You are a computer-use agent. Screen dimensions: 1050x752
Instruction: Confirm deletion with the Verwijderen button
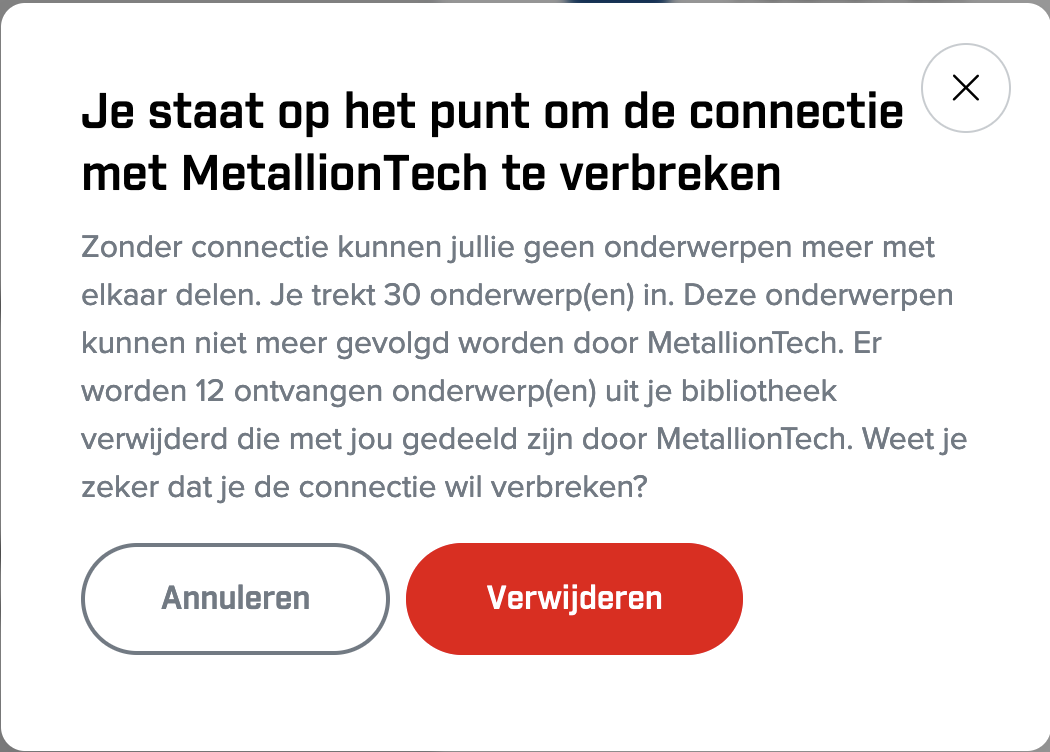pyautogui.click(x=573, y=598)
